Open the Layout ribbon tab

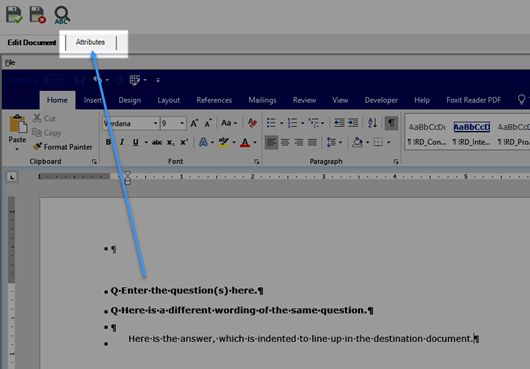click(168, 100)
